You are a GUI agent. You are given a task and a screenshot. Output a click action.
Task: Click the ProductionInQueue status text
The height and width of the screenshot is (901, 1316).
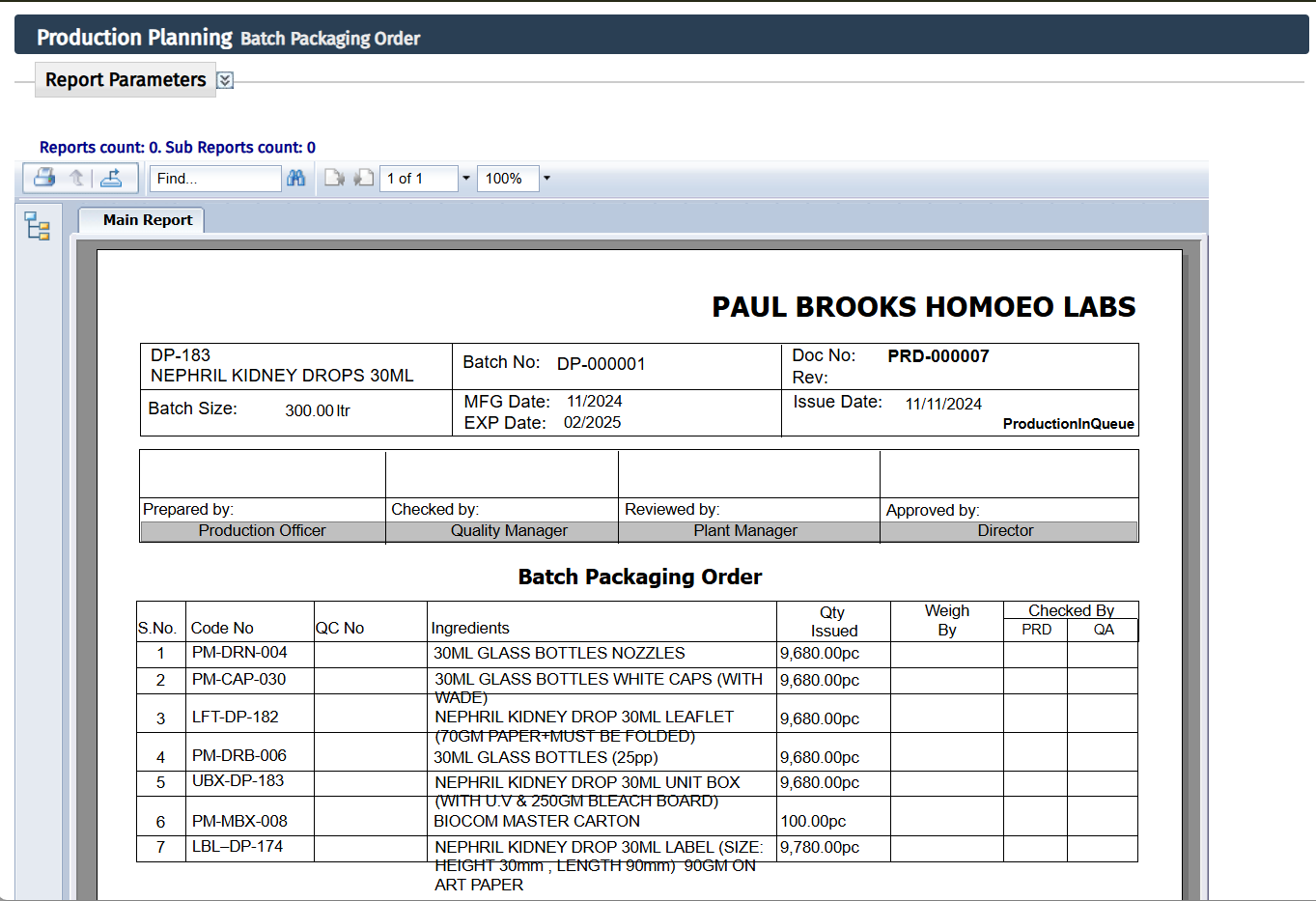1069,424
